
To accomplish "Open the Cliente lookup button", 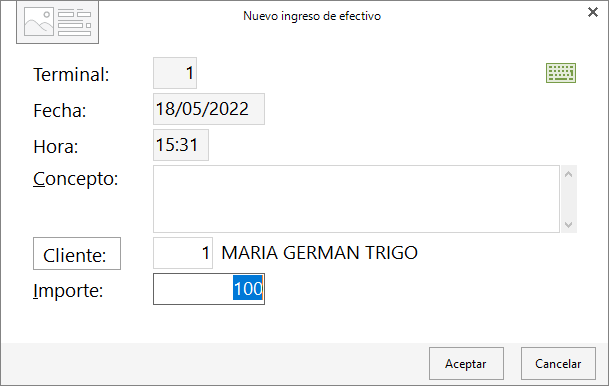I will pyautogui.click(x=77, y=254).
